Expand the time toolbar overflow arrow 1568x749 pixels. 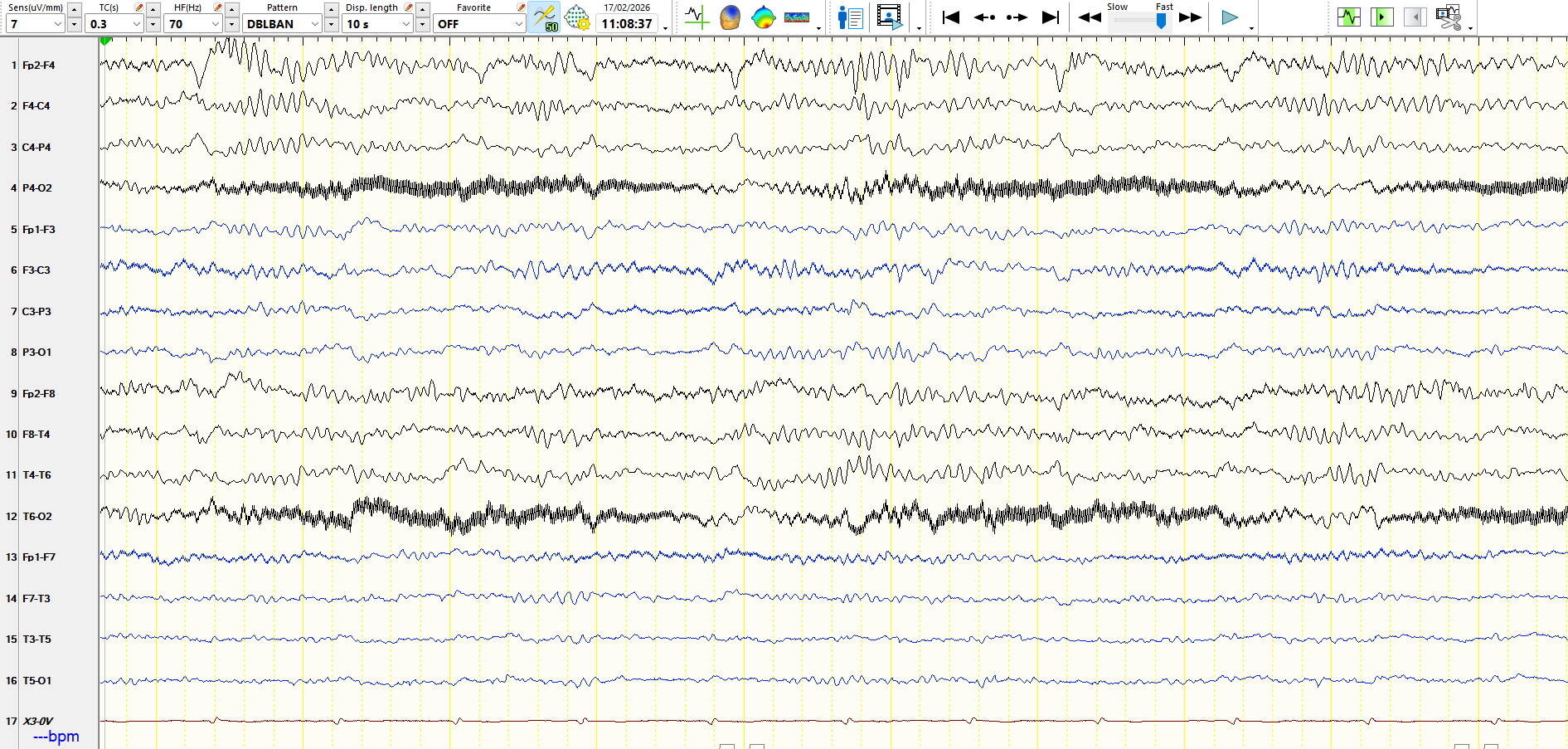coord(666,28)
